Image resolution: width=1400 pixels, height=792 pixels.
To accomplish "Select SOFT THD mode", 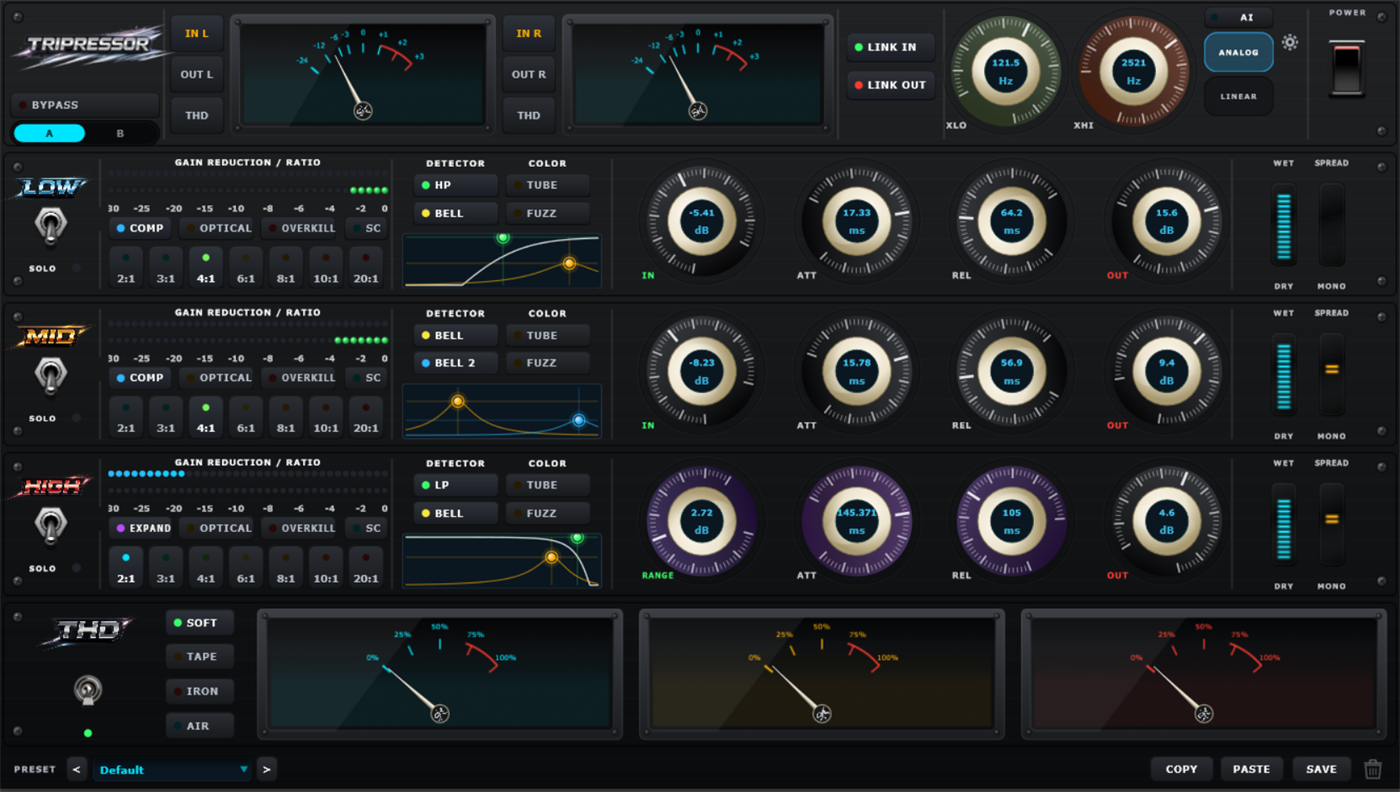I will (x=200, y=623).
